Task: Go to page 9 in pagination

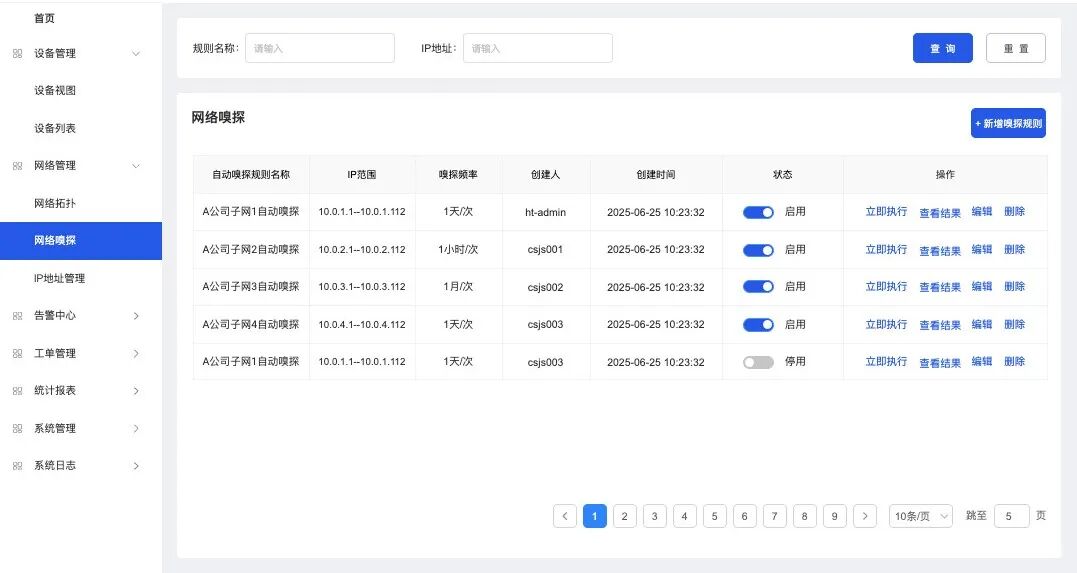Action: (x=835, y=516)
